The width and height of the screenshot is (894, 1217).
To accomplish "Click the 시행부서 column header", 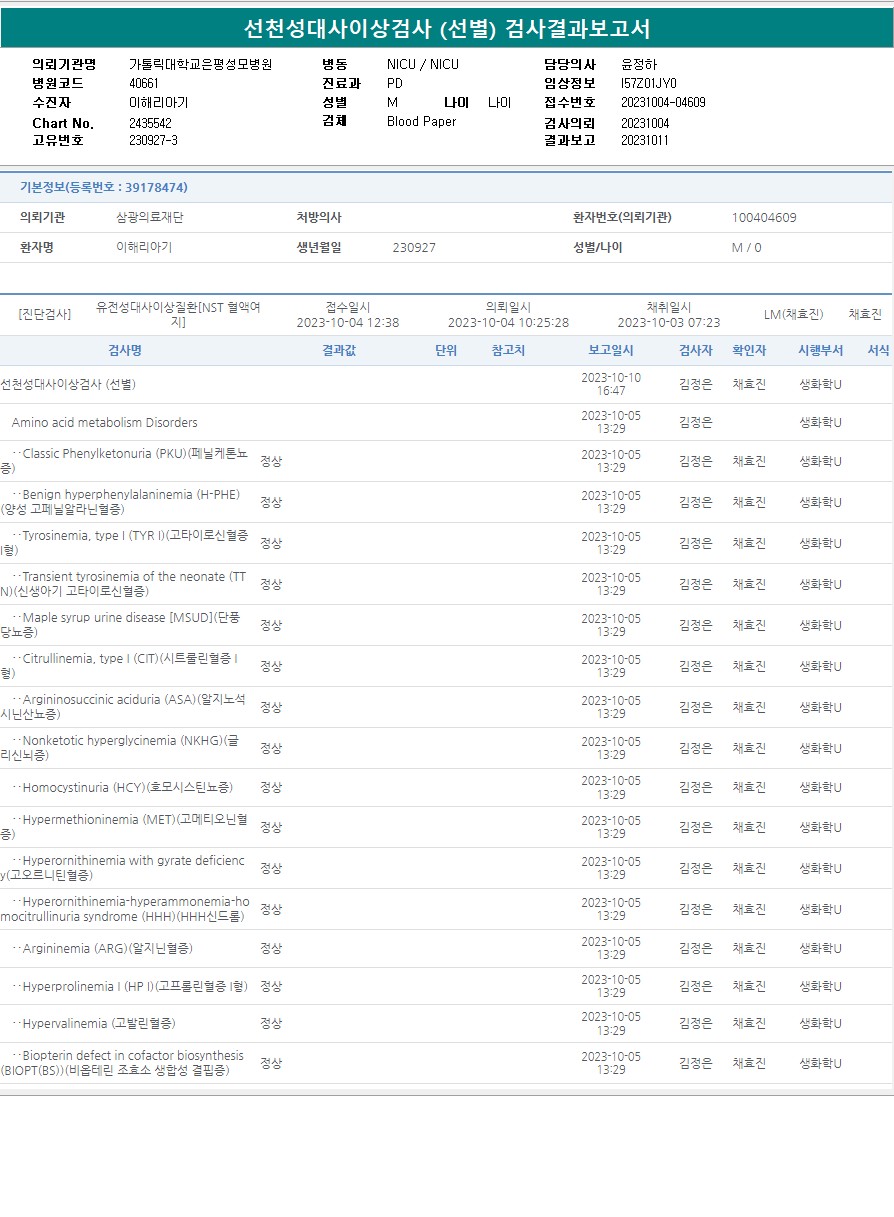I will 820,351.
